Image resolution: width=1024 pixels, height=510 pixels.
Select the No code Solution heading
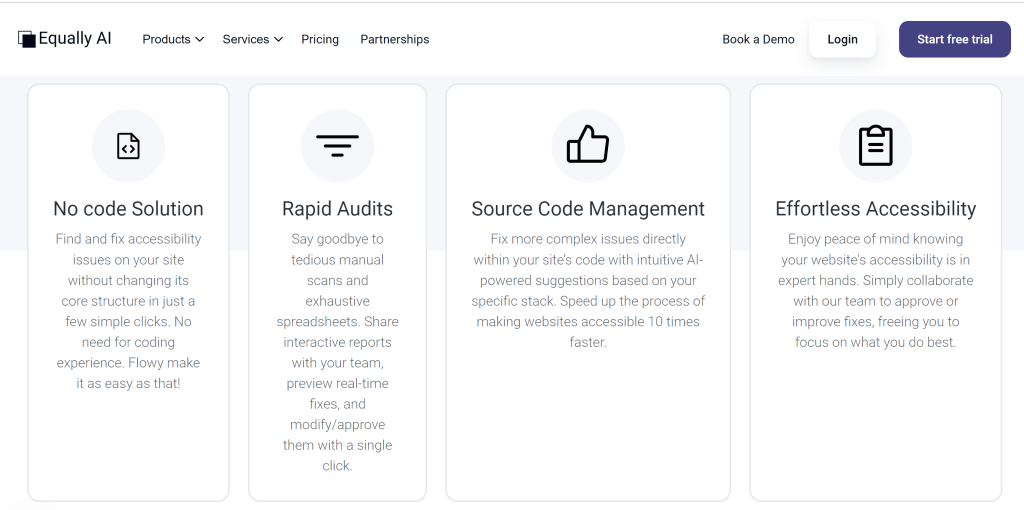[128, 209]
